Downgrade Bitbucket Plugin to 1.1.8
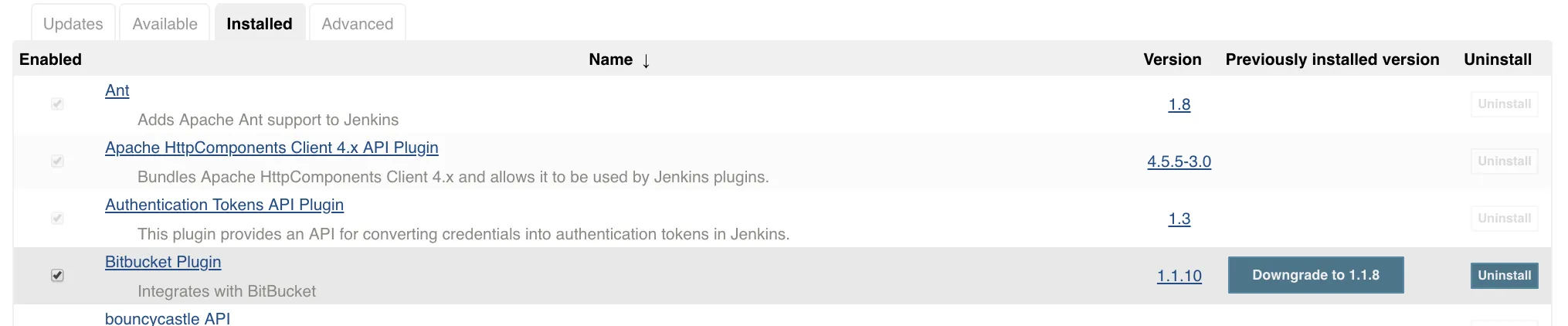Viewport: 1568px width, 326px height. pos(1315,275)
